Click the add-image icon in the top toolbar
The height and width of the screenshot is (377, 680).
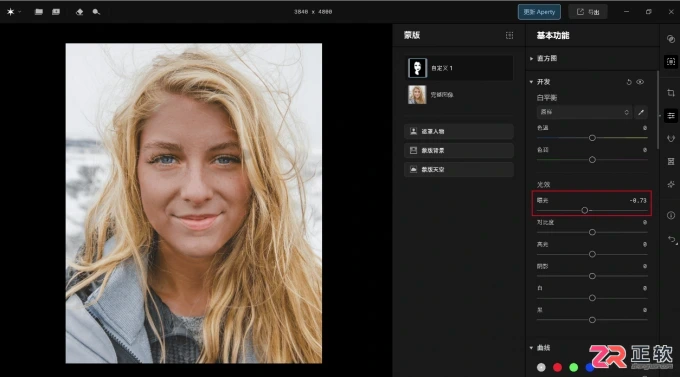(x=56, y=12)
